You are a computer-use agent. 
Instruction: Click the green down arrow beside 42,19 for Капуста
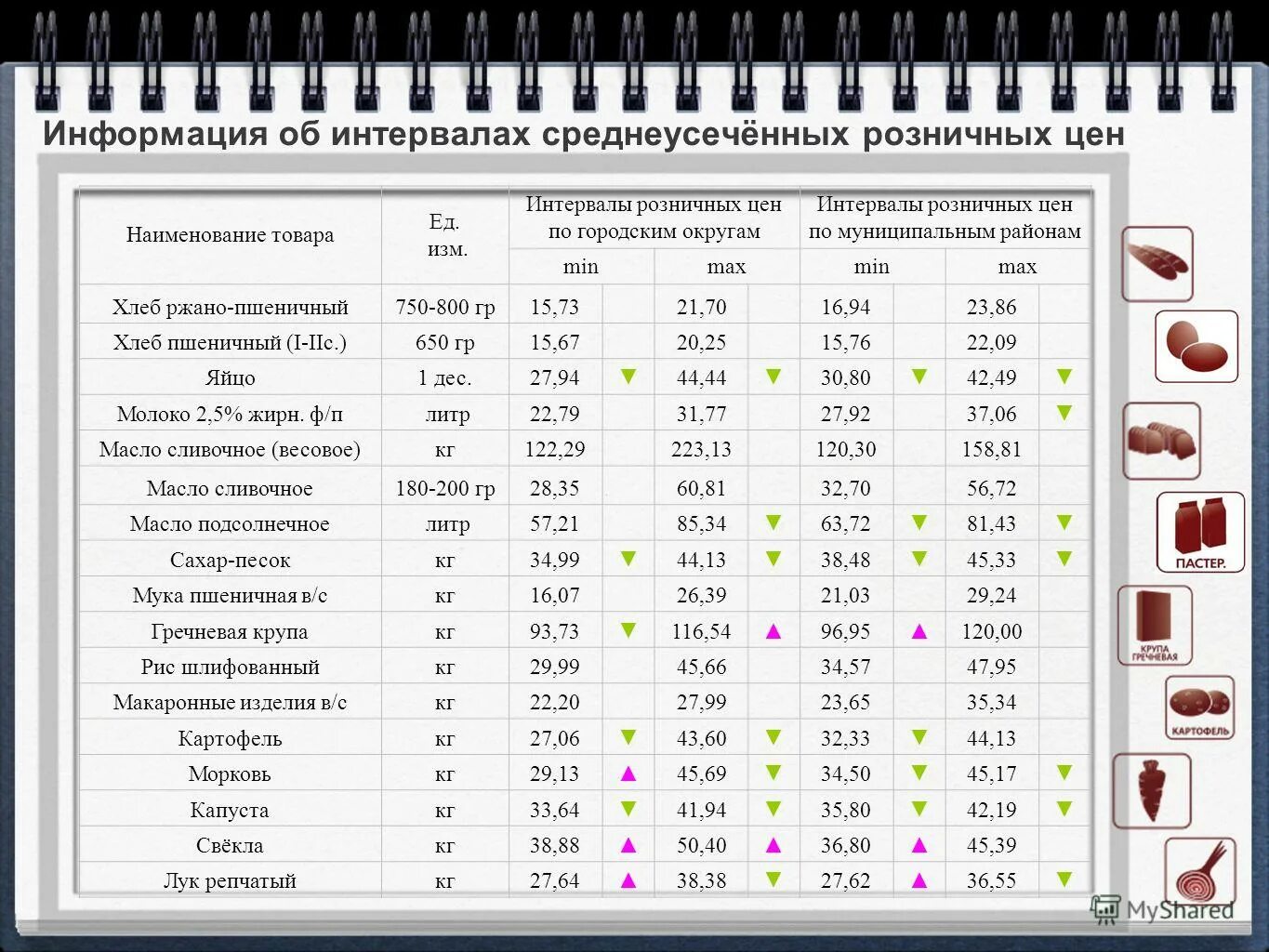[1064, 809]
